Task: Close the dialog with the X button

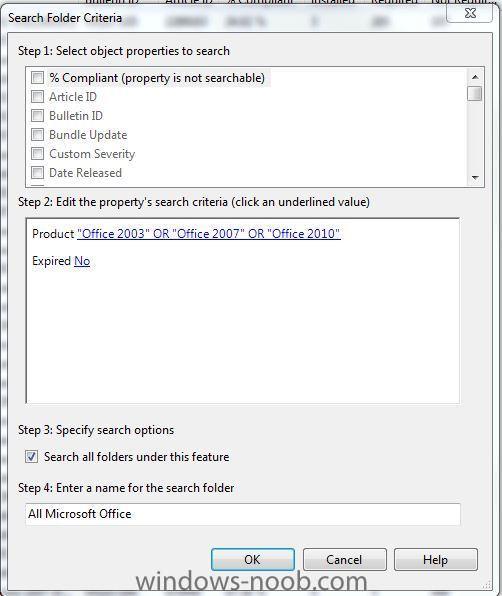Action: [x=471, y=13]
